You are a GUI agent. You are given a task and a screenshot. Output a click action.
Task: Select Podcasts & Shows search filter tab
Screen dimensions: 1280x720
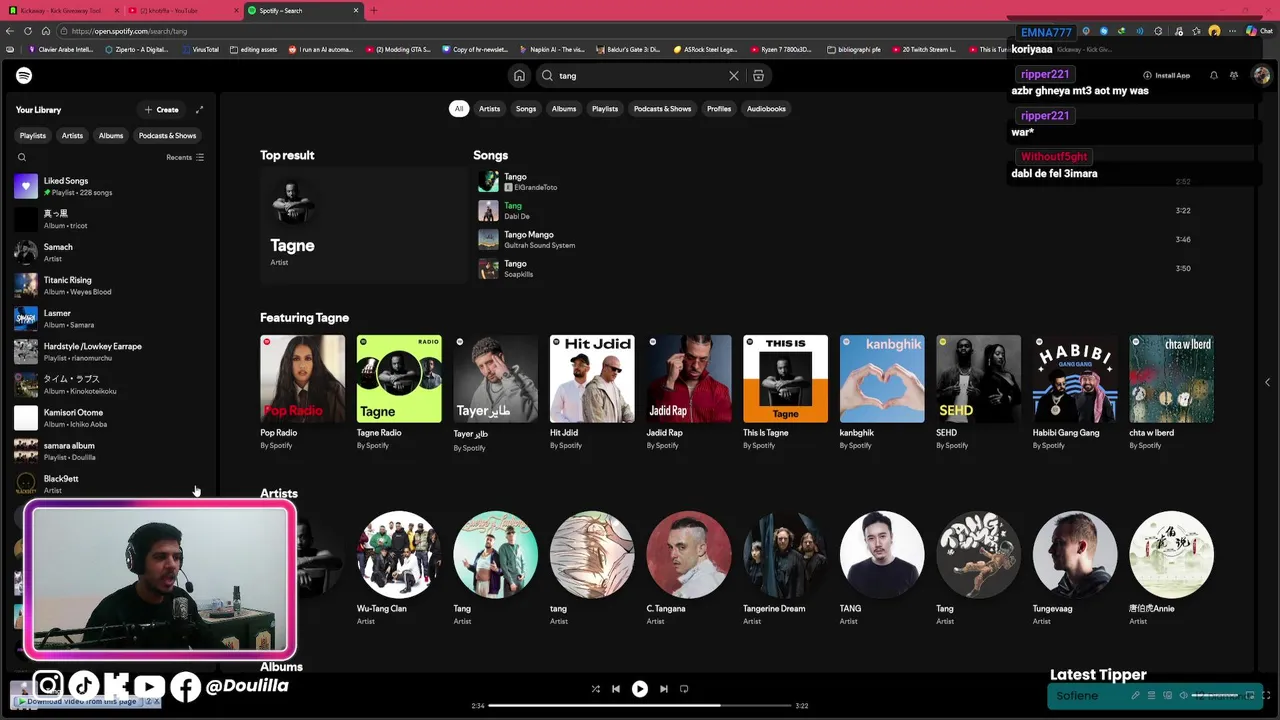(x=662, y=108)
